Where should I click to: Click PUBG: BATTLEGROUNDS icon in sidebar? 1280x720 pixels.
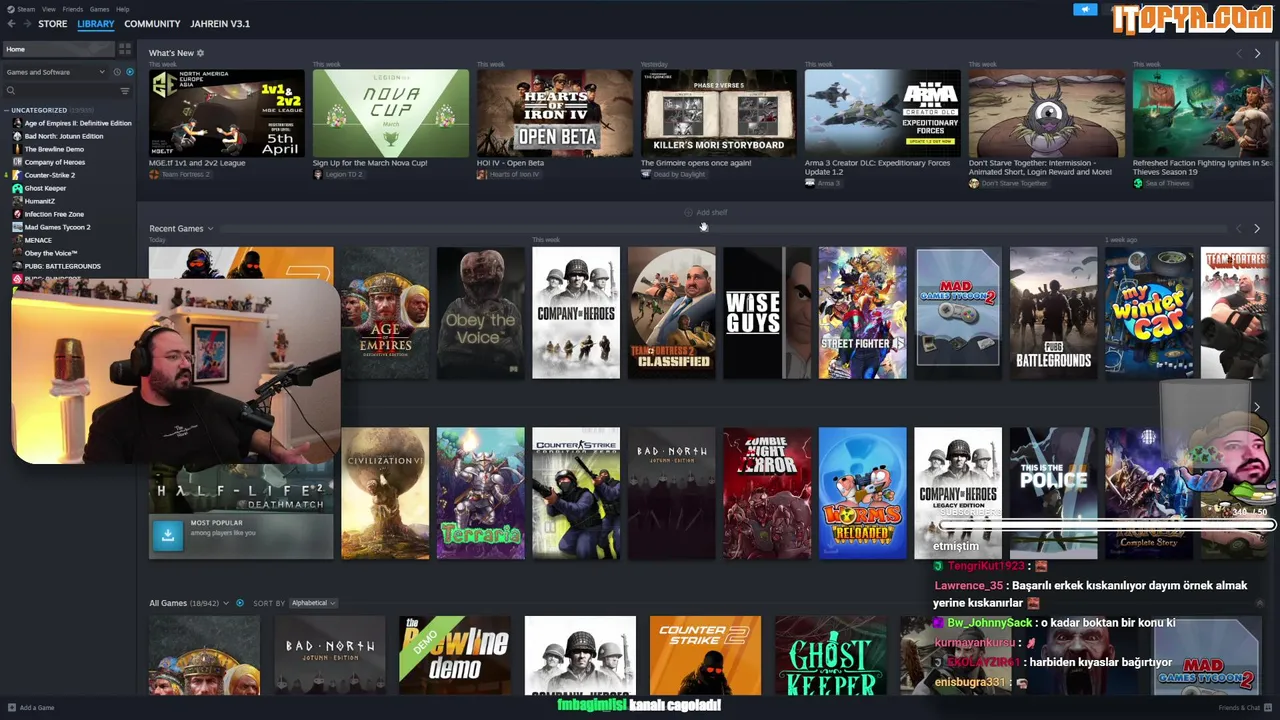(17, 266)
